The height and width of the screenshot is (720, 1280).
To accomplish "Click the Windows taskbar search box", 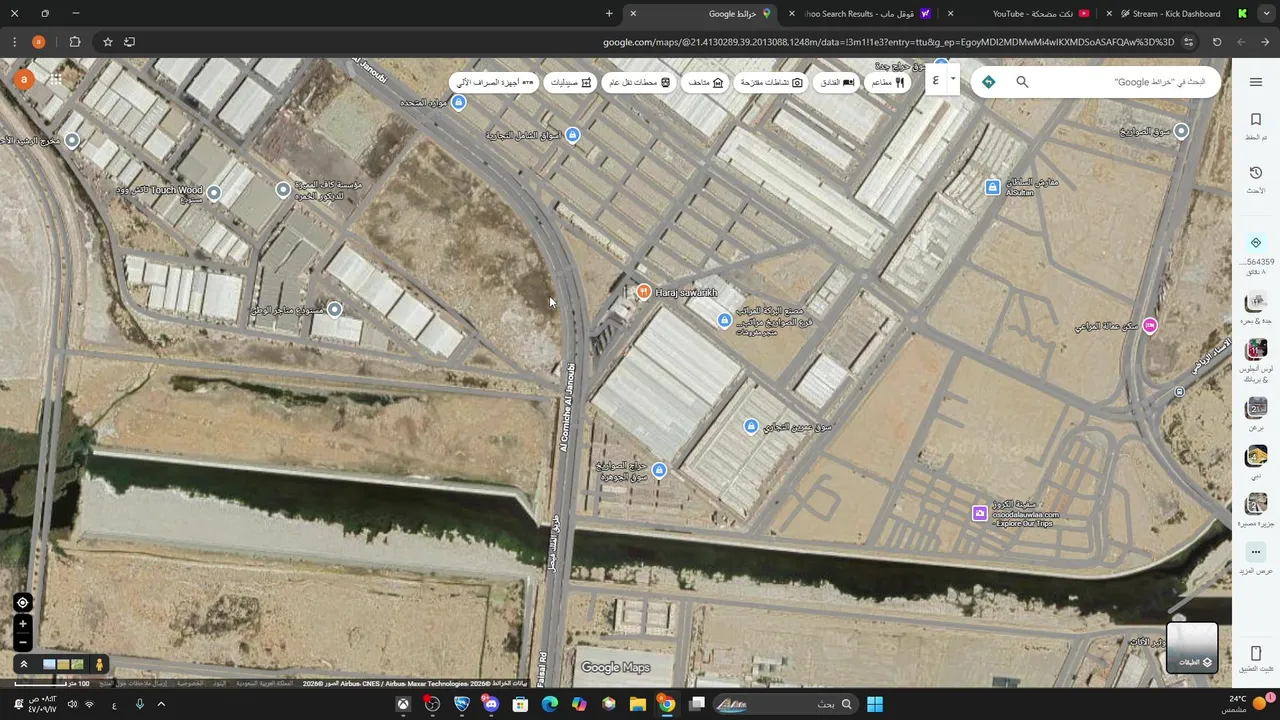I will 786,704.
